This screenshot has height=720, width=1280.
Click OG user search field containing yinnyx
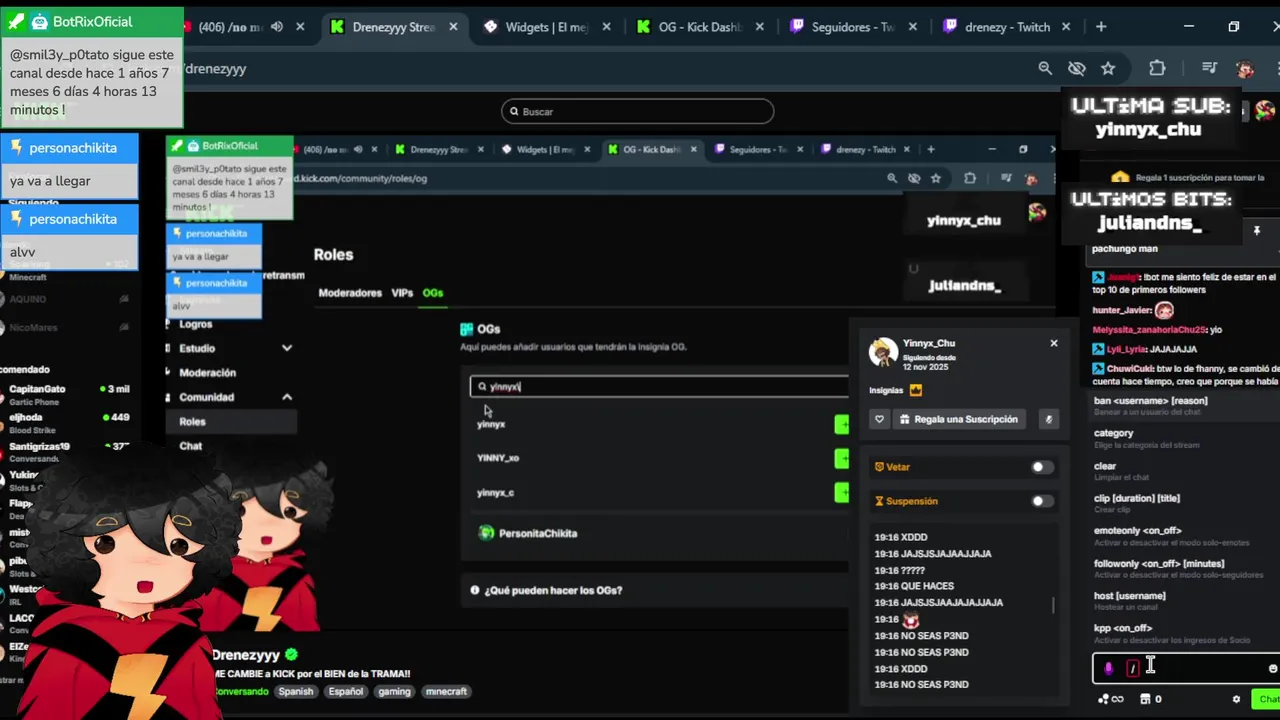(x=659, y=386)
